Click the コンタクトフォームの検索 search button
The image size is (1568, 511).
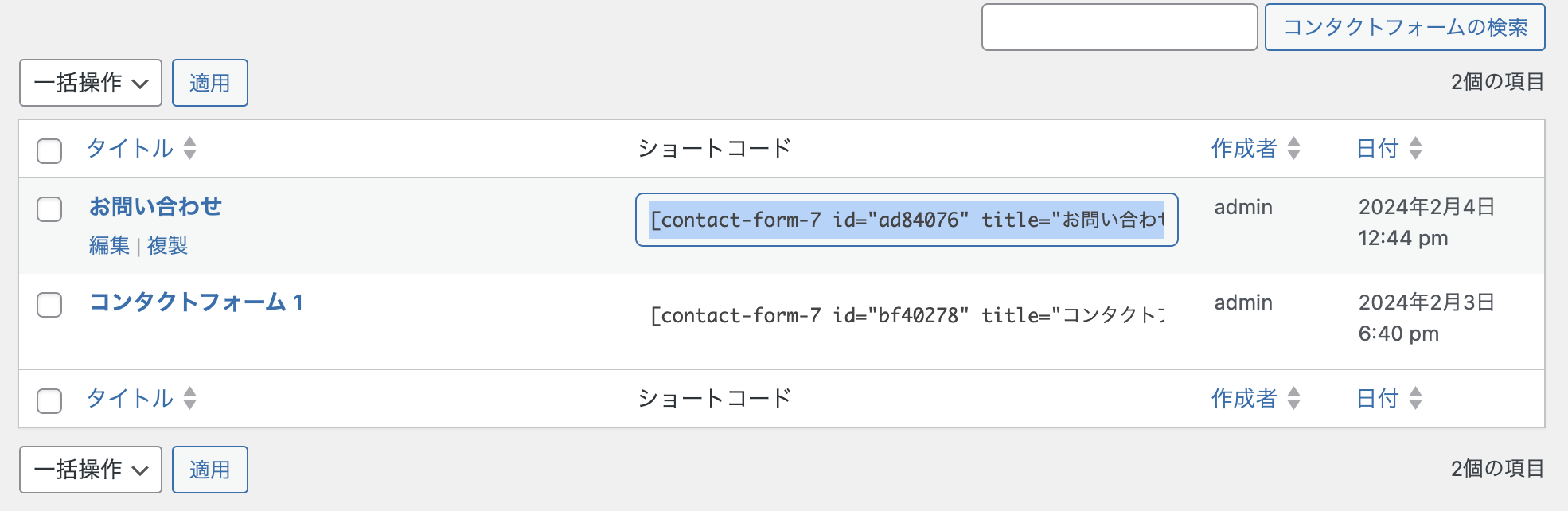1405,27
